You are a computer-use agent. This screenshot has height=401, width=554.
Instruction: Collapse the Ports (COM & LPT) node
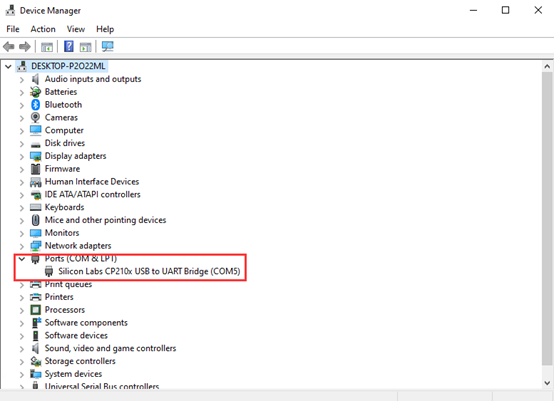click(x=22, y=259)
